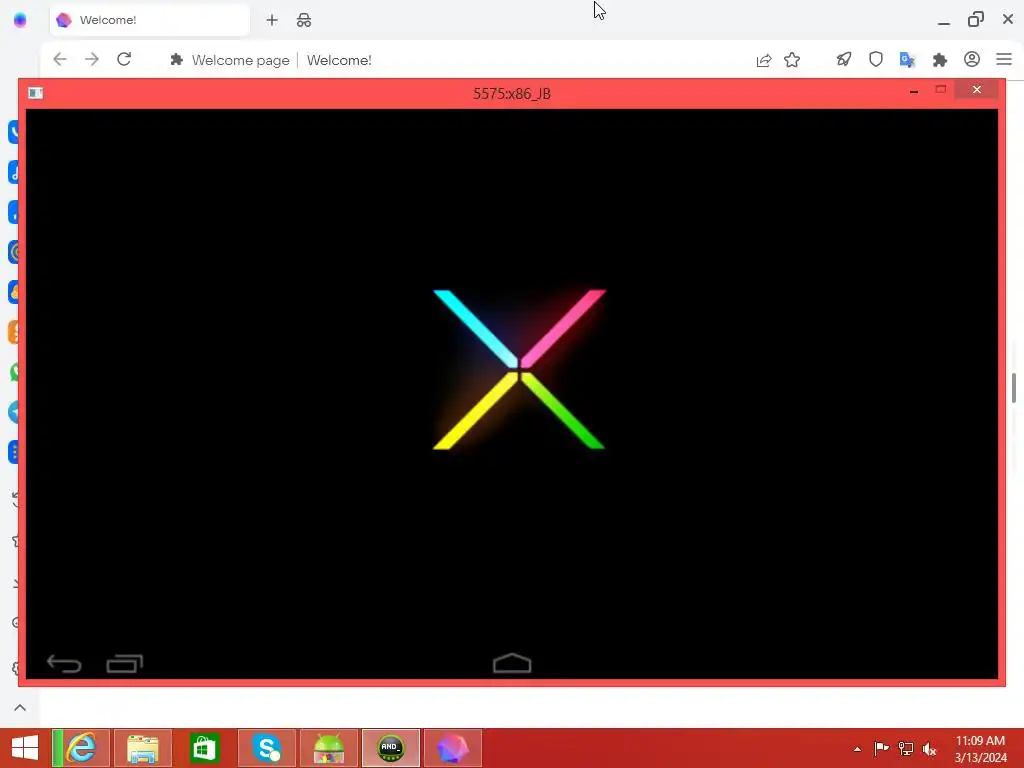Select the Welcome! browser tab
This screenshot has width=1024, height=768.
150,20
